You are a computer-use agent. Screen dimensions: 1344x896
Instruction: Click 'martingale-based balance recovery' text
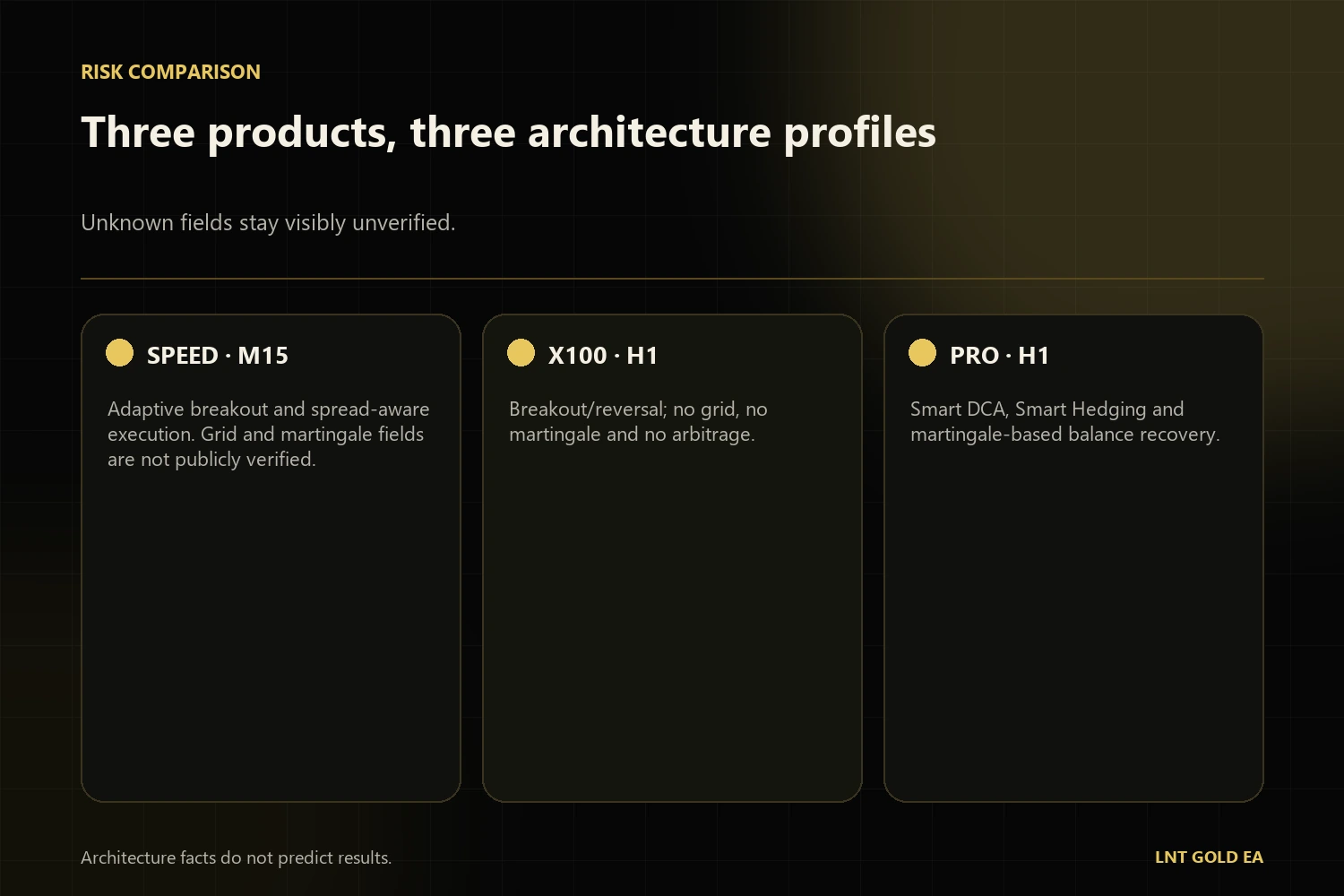pos(1064,435)
